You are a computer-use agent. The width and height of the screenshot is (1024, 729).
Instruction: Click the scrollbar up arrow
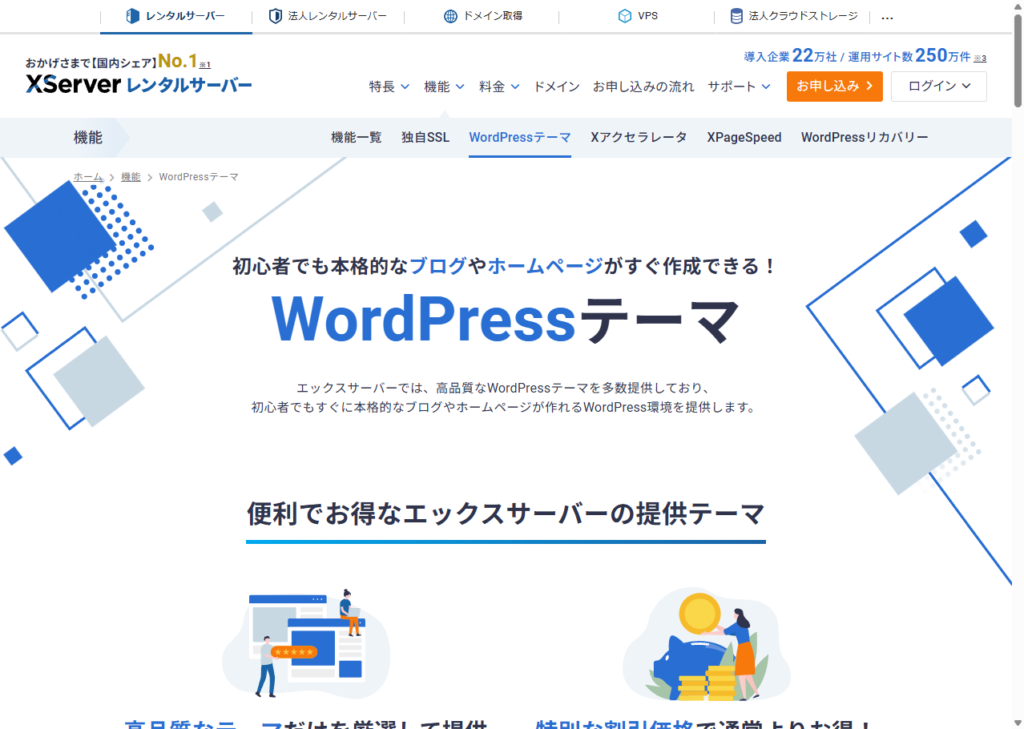(x=1017, y=6)
